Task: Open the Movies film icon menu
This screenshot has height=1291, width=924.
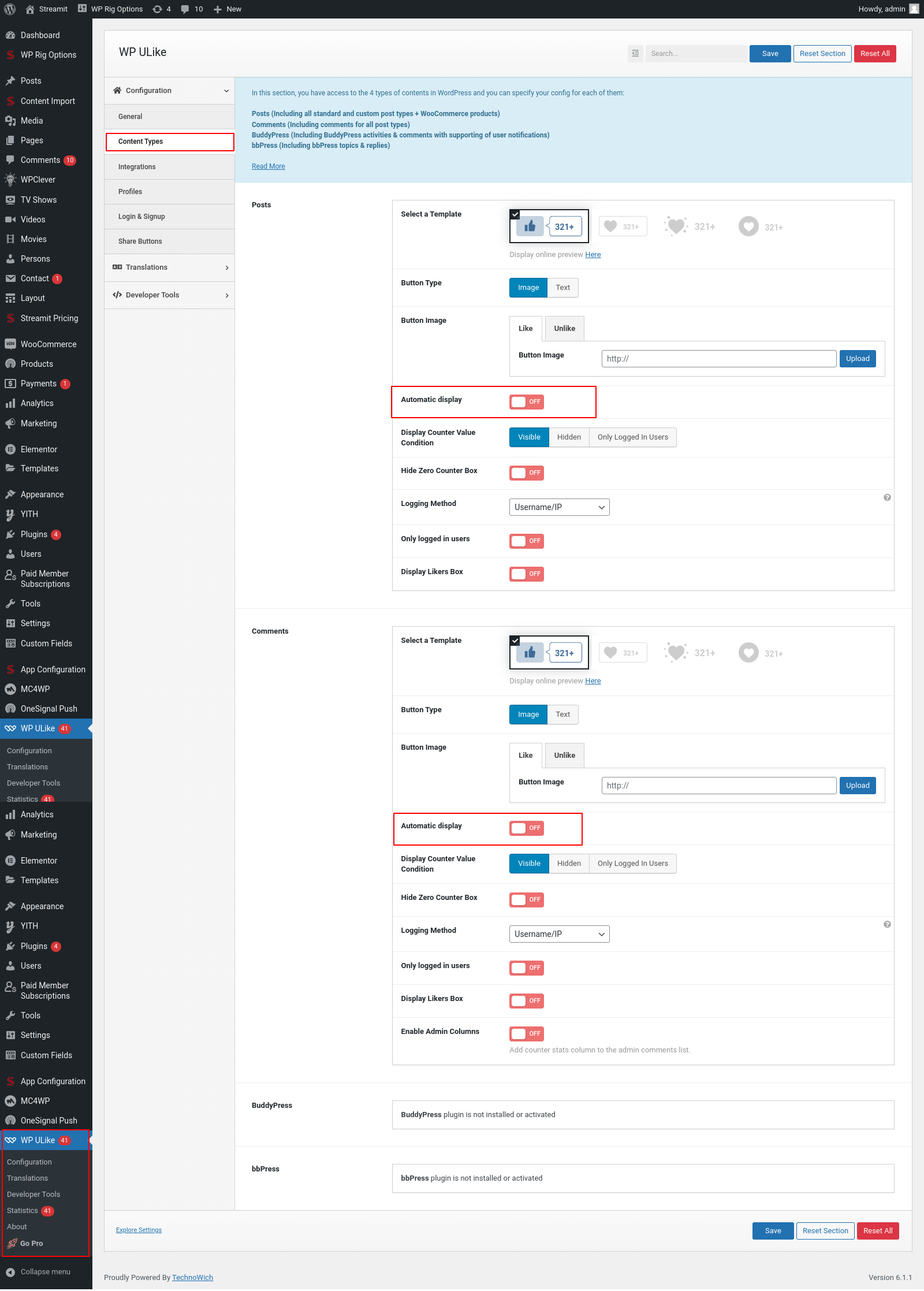Action: click(10, 239)
